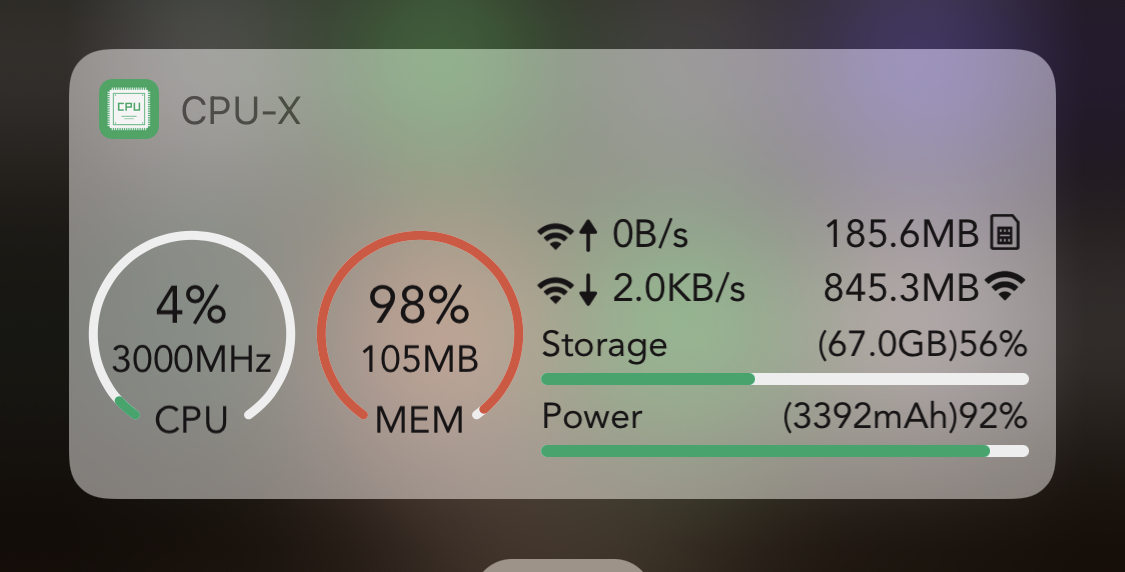Tap the 185.6MB mobile data value
The image size is (1125, 572).
coord(902,234)
